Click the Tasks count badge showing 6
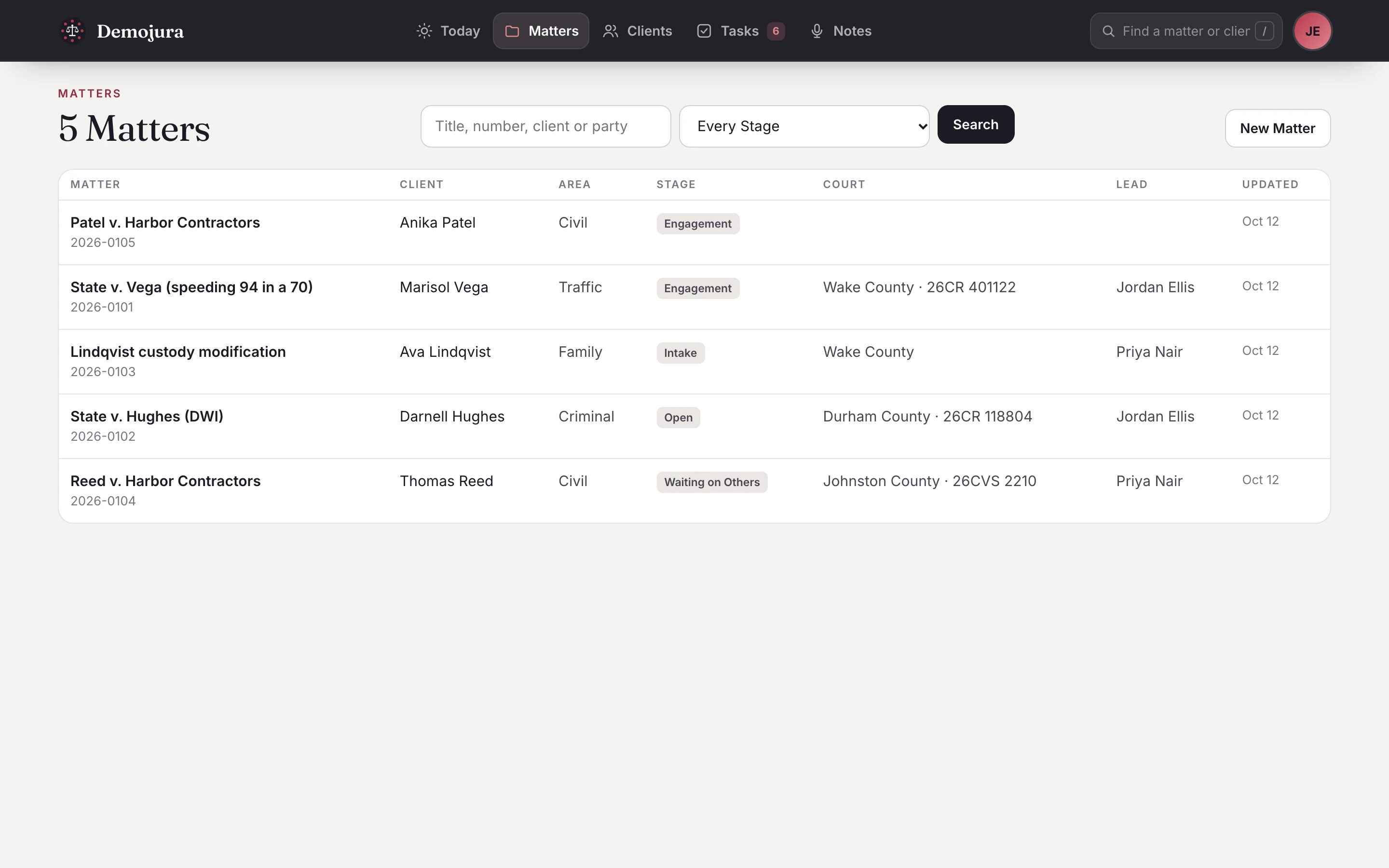 (x=776, y=31)
